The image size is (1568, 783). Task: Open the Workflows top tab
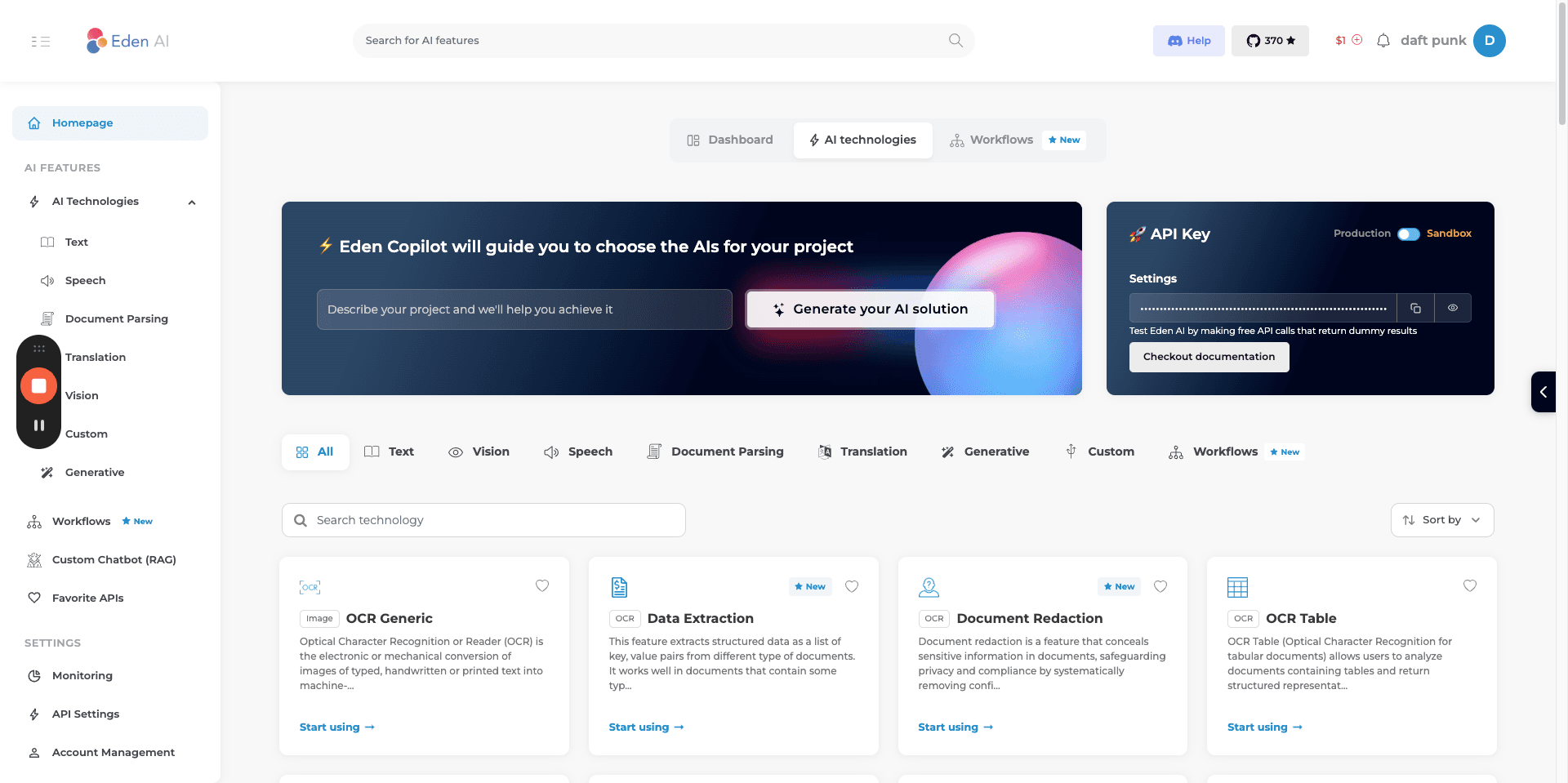1018,140
